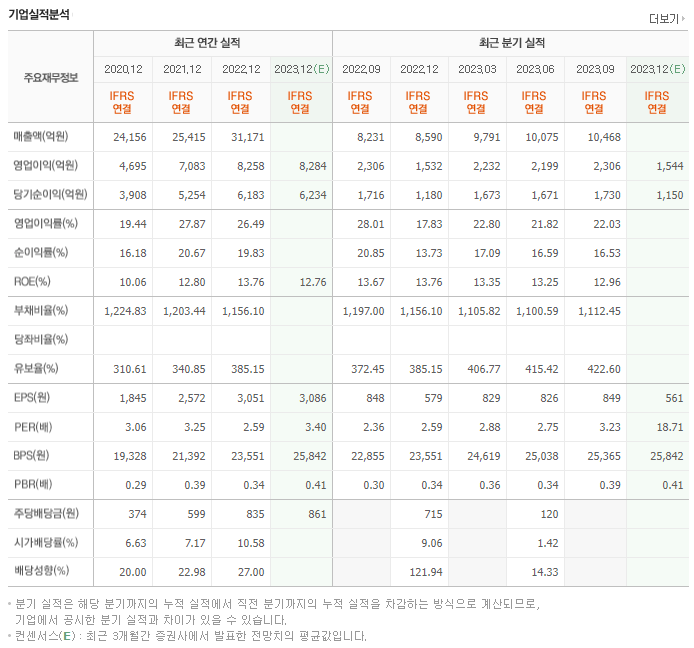This screenshot has width=694, height=648.
Task: Click operating margin value 19.44
Action: click(133, 224)
